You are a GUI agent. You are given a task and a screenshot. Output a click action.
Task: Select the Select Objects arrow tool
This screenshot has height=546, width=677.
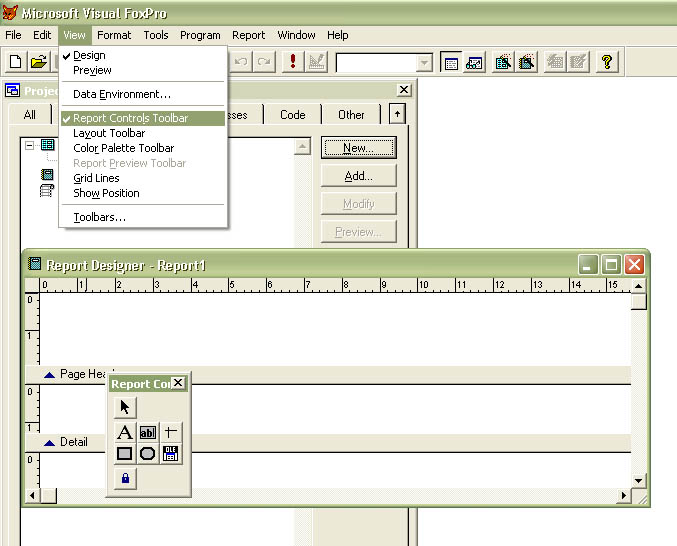pyautogui.click(x=125, y=407)
